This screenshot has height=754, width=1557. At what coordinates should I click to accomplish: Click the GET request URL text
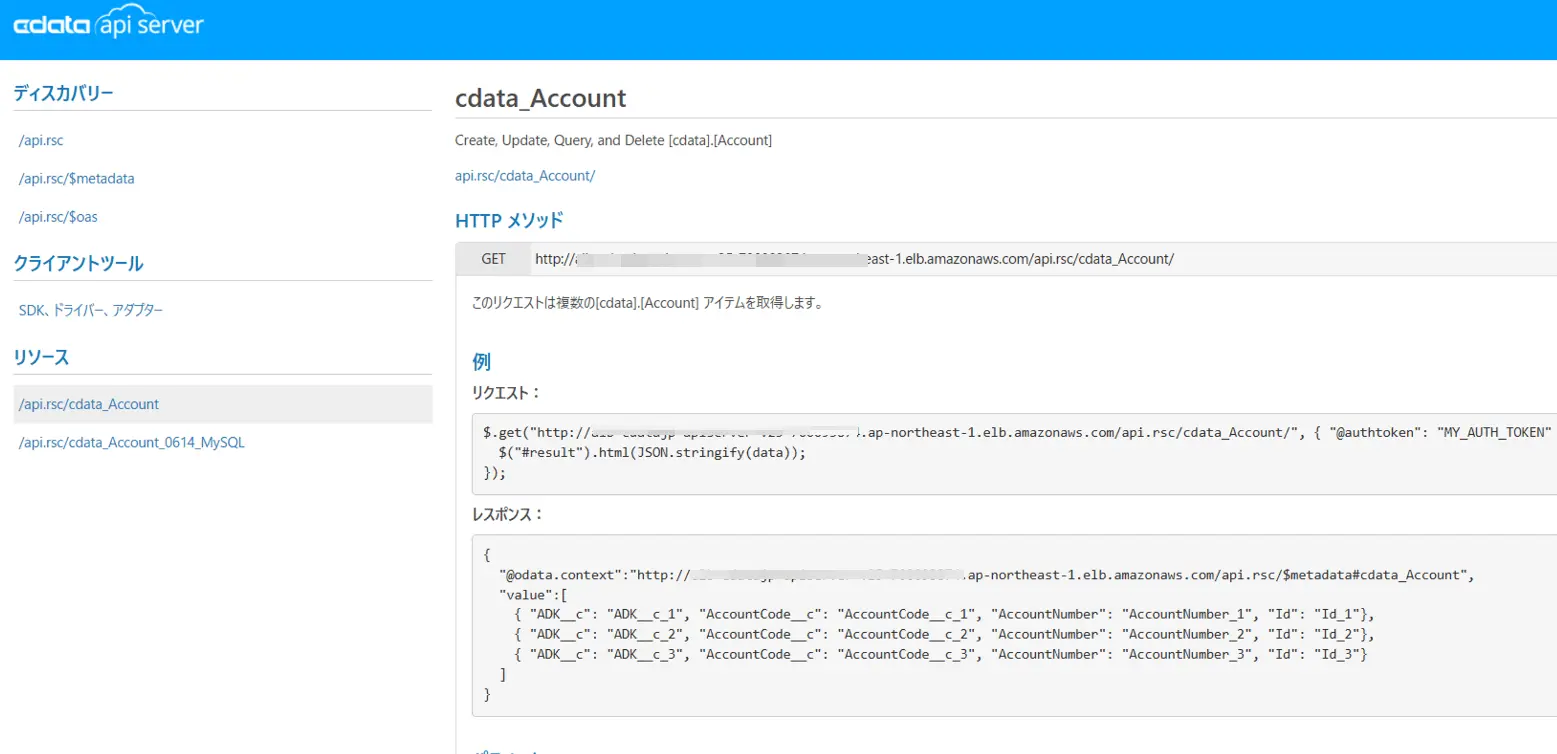[x=854, y=259]
